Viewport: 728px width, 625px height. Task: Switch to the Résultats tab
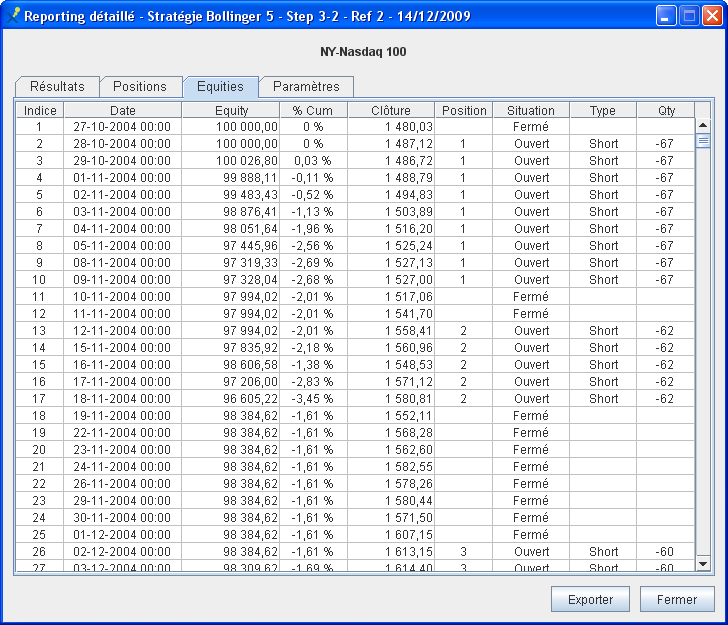tap(57, 87)
